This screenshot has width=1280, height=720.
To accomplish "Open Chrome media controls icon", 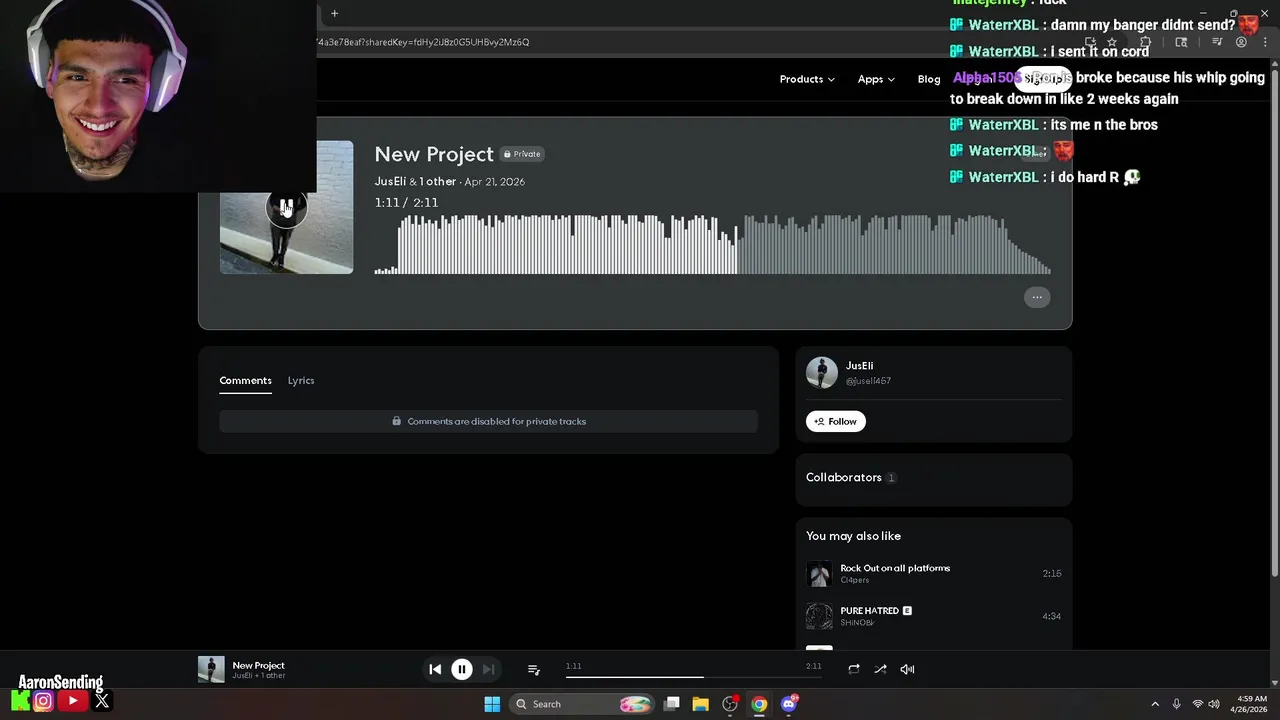I will [1217, 42].
